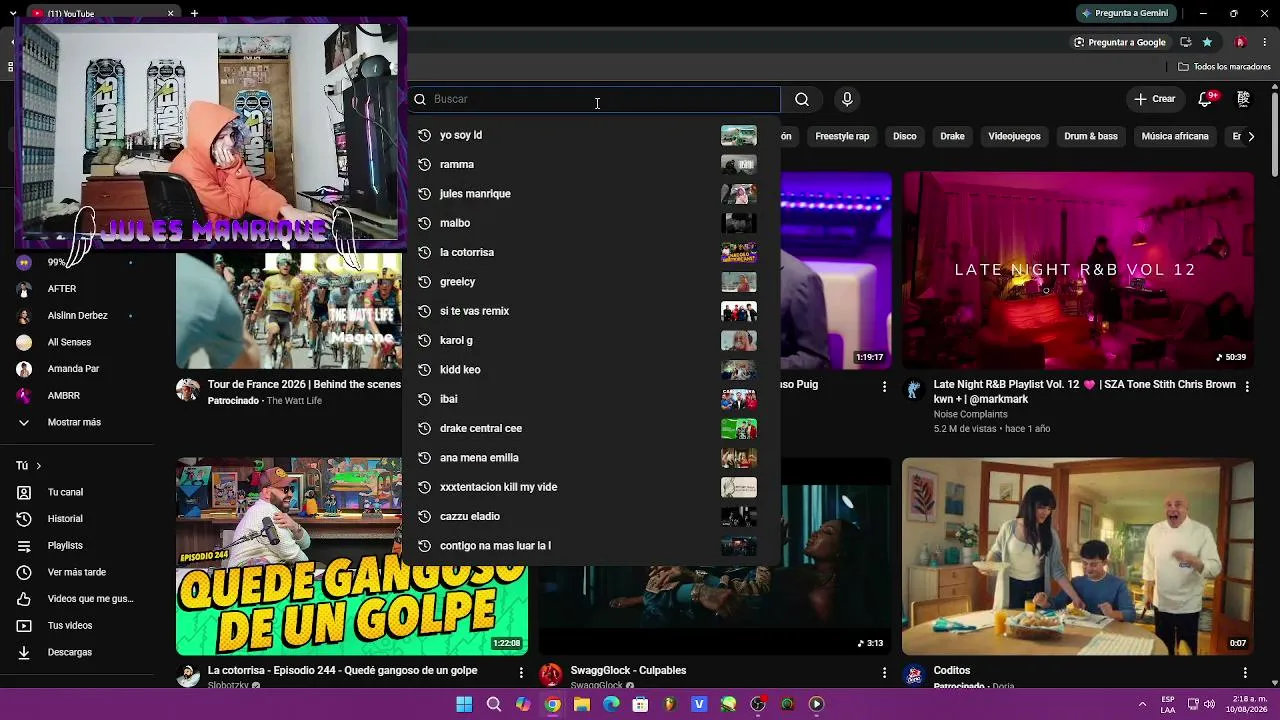
Task: Click the Buscar search field
Action: point(595,99)
